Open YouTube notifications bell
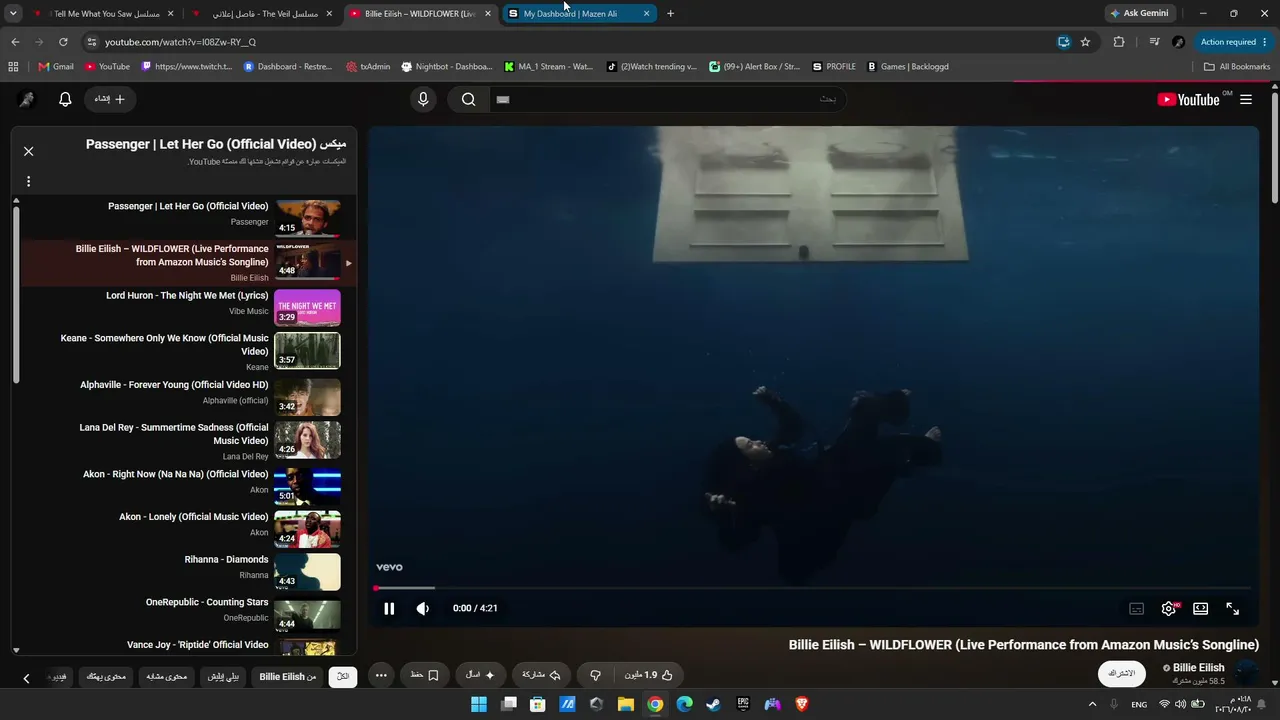The height and width of the screenshot is (720, 1280). pos(65,99)
